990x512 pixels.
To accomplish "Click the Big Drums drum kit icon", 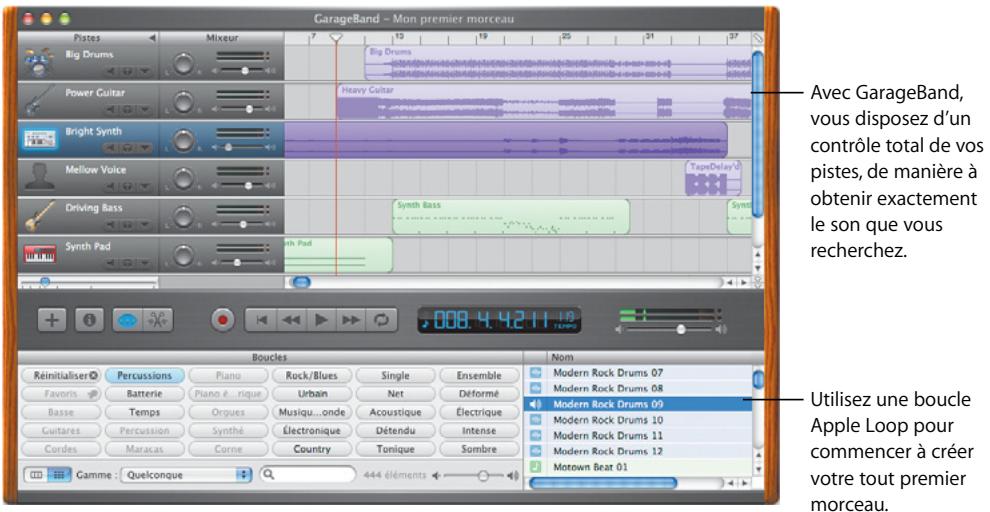I will click(38, 63).
